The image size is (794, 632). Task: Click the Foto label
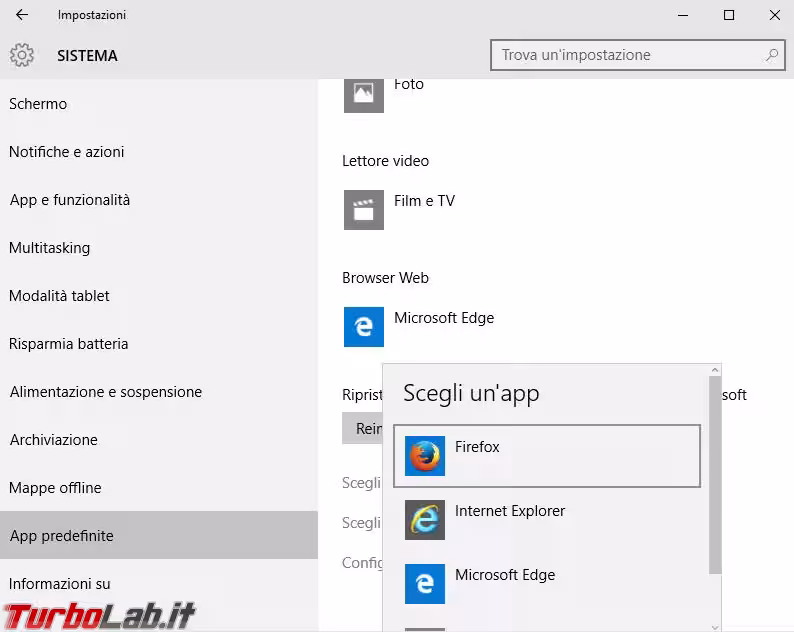[x=409, y=84]
